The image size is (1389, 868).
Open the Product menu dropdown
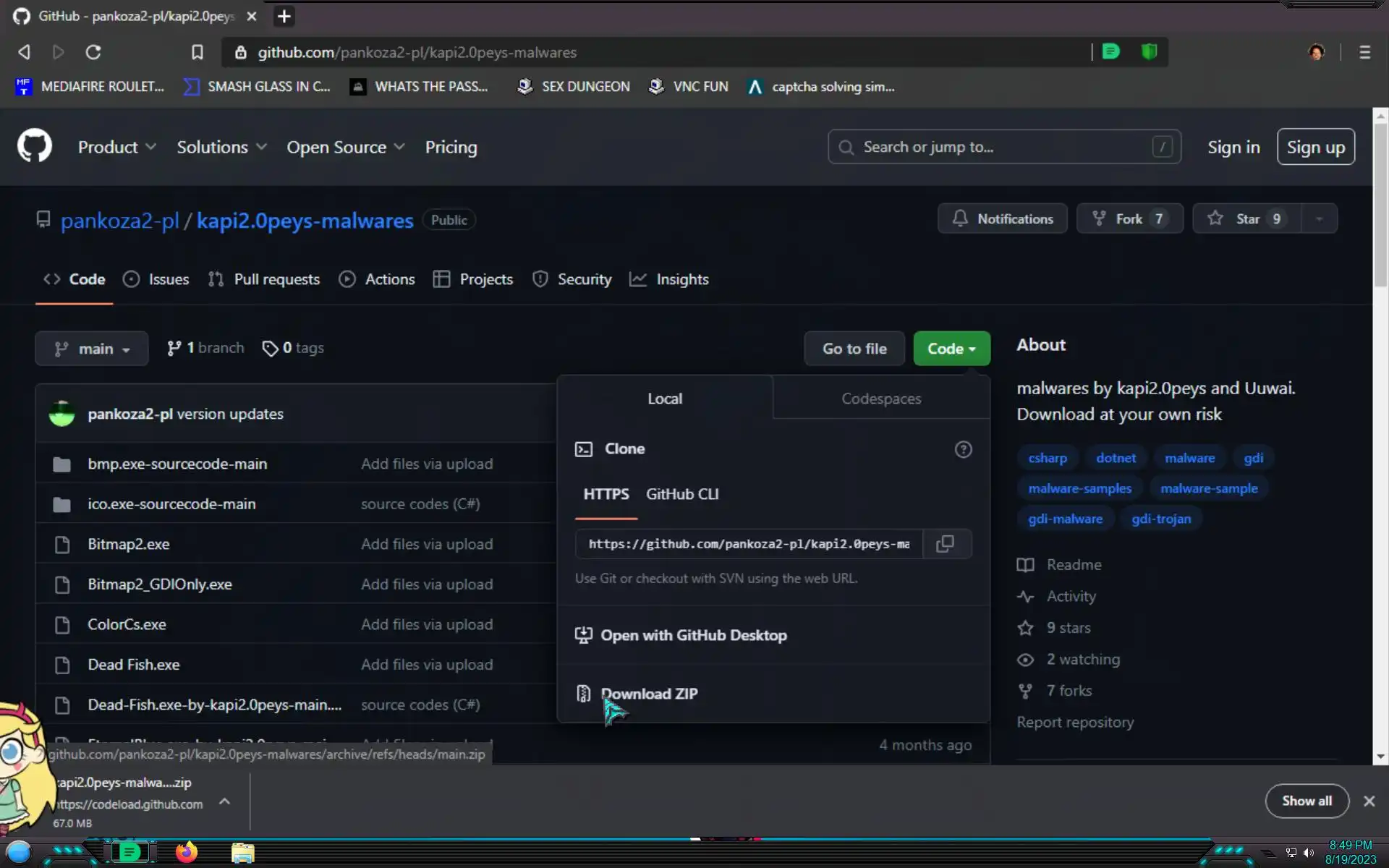116,148
